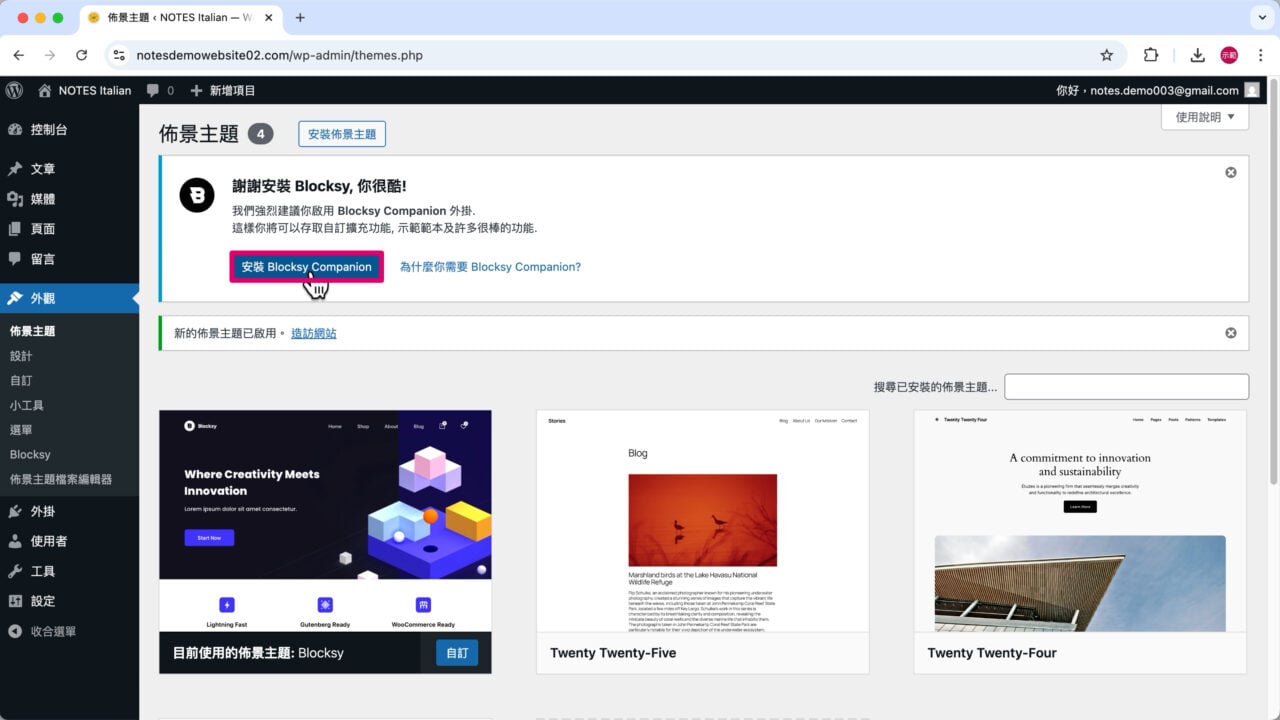Click the 安裝 Blocksy Companion button

pos(305,266)
